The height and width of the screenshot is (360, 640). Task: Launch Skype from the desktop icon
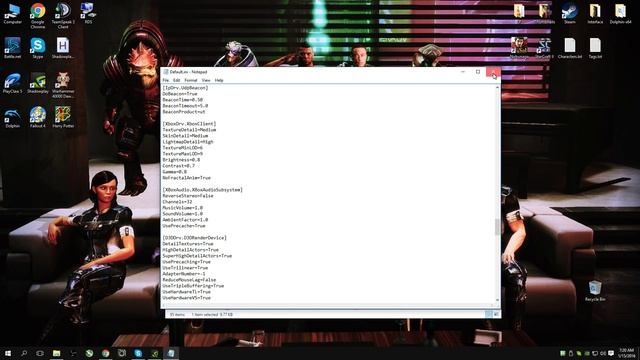click(x=38, y=48)
